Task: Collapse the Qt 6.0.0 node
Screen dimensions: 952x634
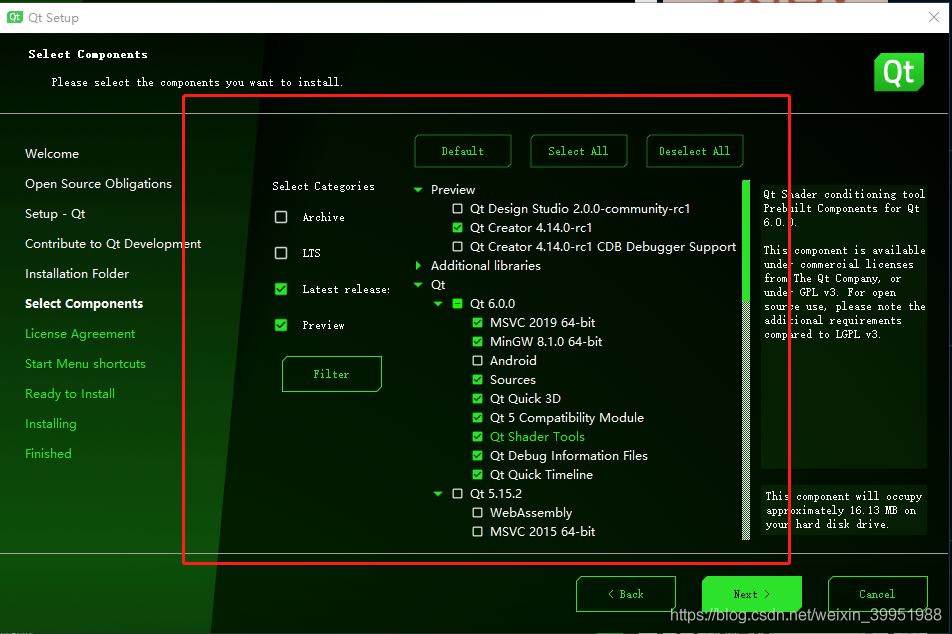Action: pyautogui.click(x=438, y=304)
